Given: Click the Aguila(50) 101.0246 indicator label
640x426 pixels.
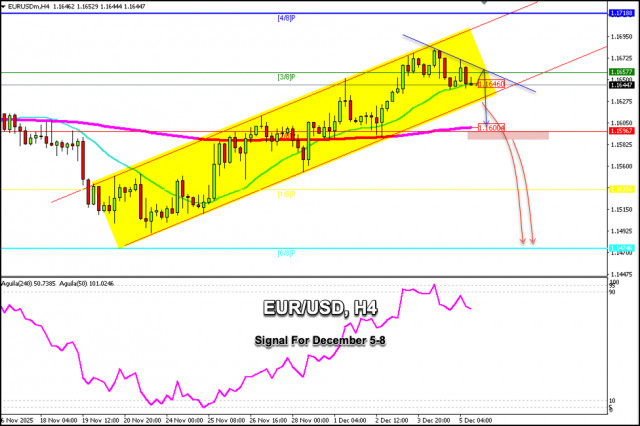Looking at the screenshot, I should click(x=87, y=283).
